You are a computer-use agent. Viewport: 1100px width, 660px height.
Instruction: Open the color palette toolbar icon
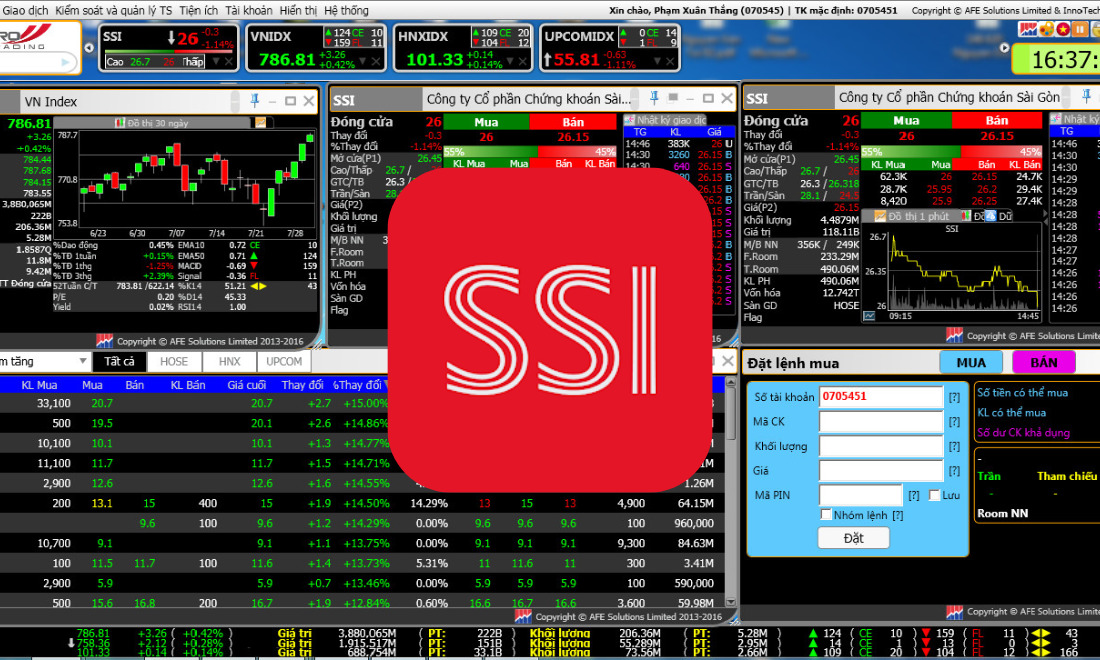[1046, 29]
